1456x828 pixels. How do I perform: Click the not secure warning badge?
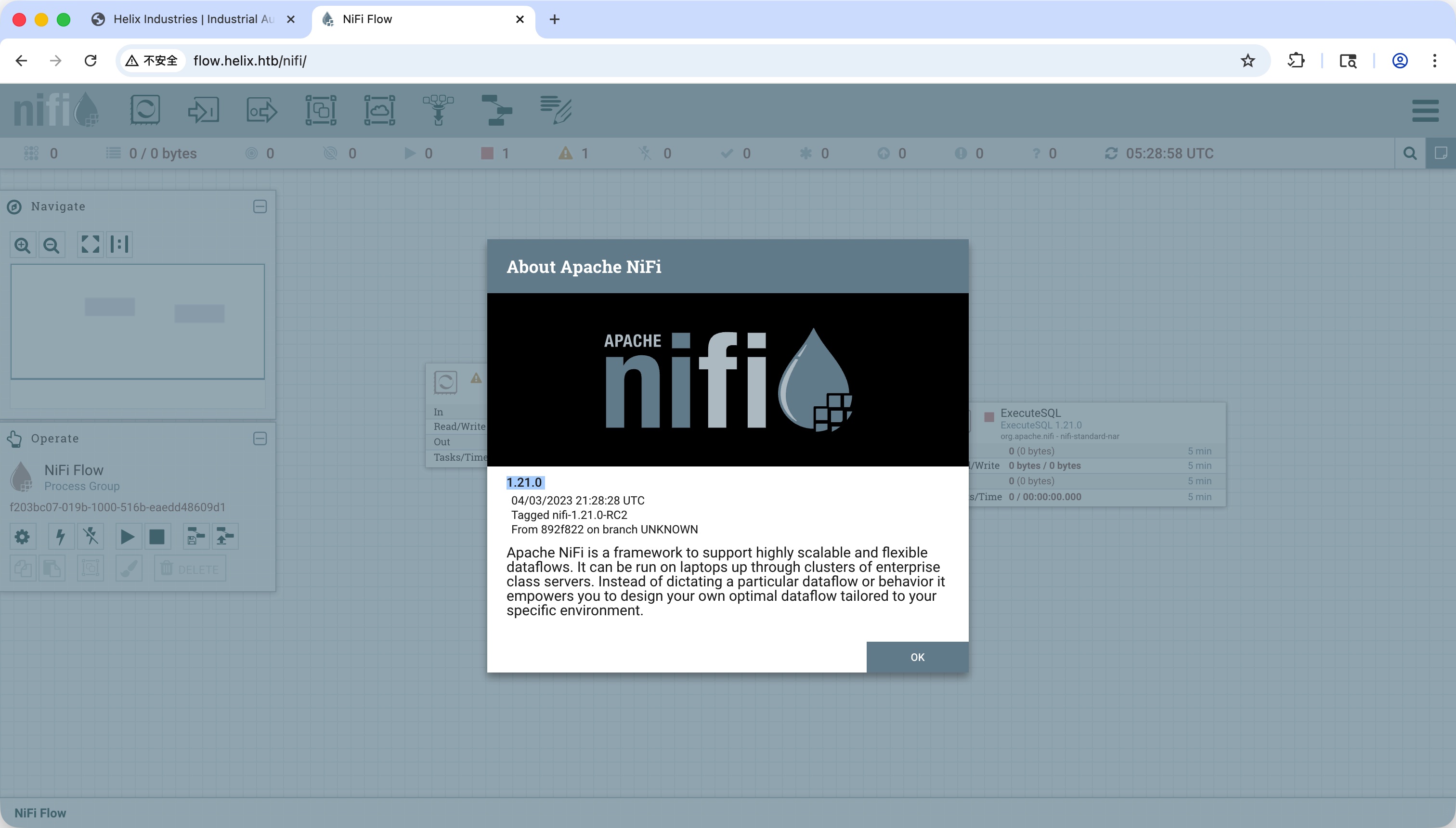(152, 60)
